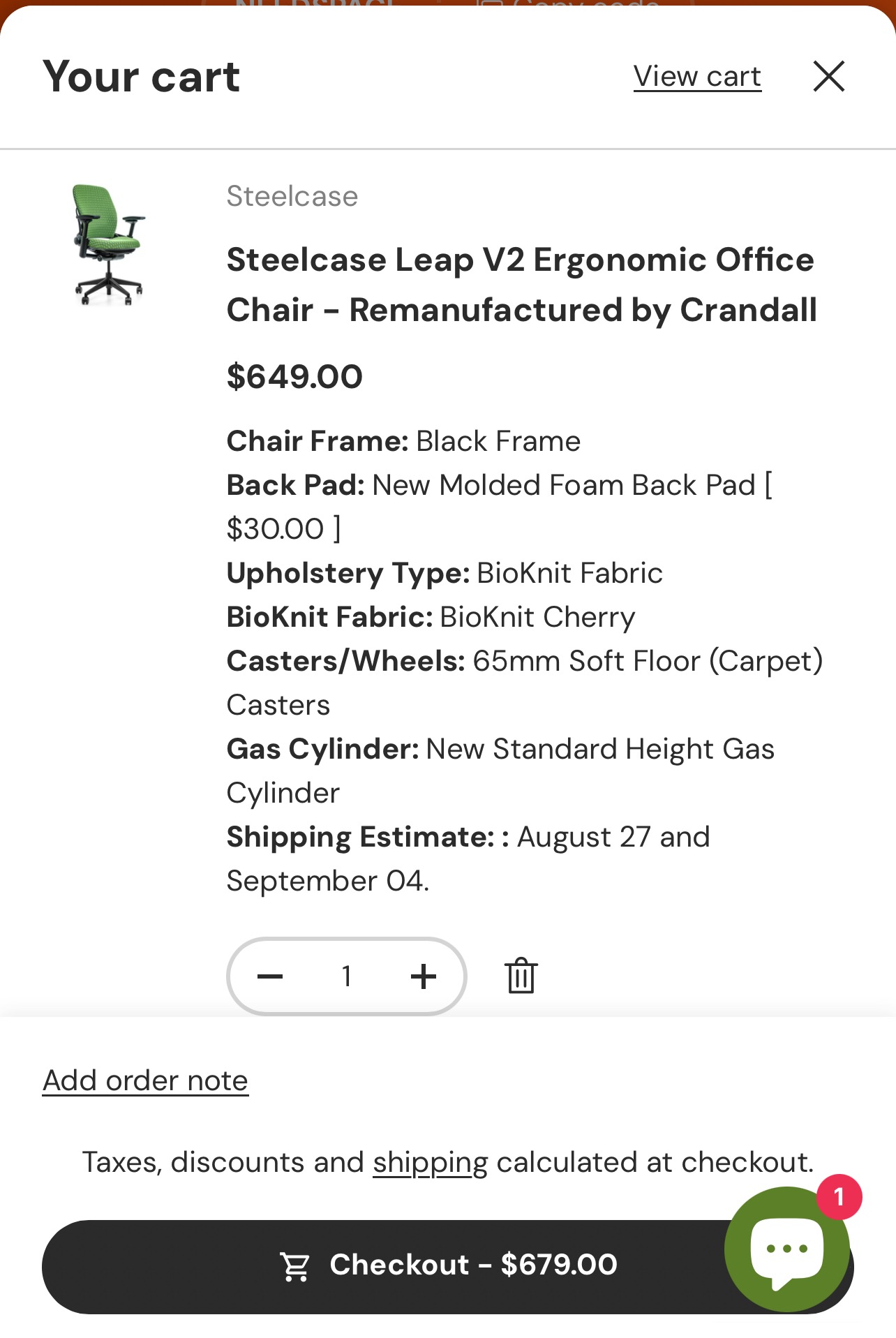The image size is (896, 1338).
Task: Increase chair quantity with plus button
Action: click(x=424, y=976)
